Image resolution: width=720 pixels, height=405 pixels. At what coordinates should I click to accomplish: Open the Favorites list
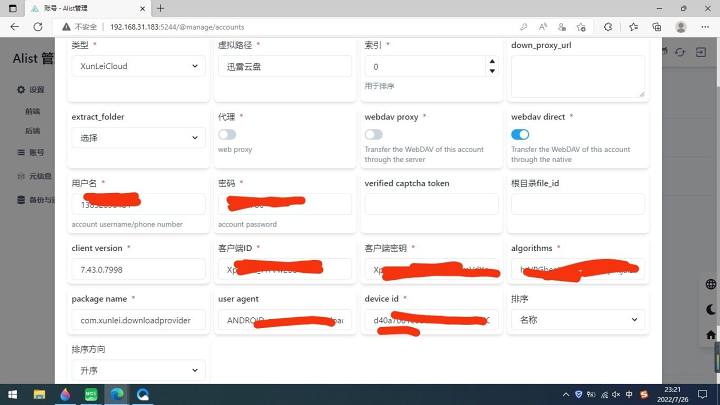[x=634, y=27]
